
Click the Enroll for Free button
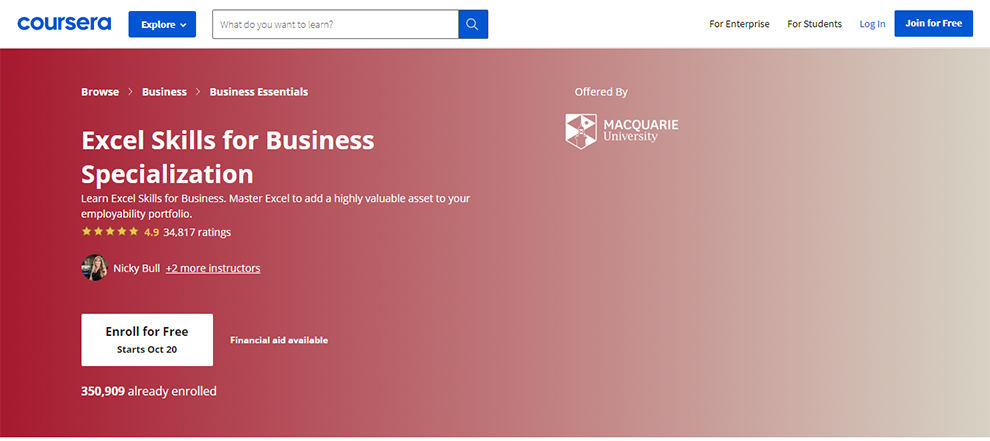pyautogui.click(x=147, y=339)
